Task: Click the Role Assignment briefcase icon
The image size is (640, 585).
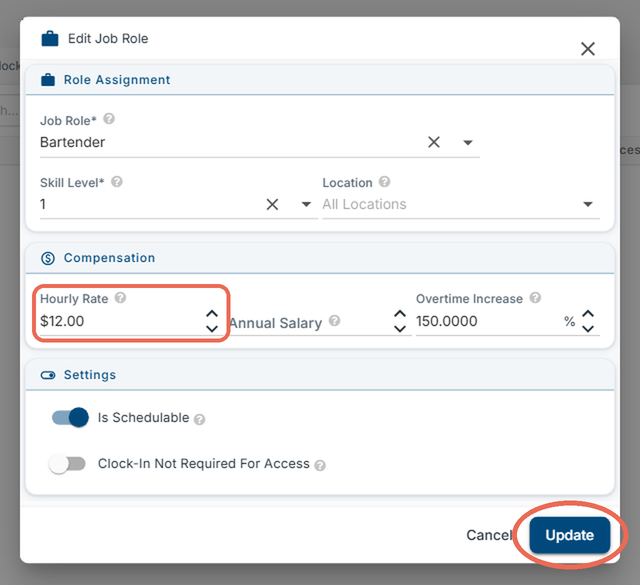Action: click(48, 80)
